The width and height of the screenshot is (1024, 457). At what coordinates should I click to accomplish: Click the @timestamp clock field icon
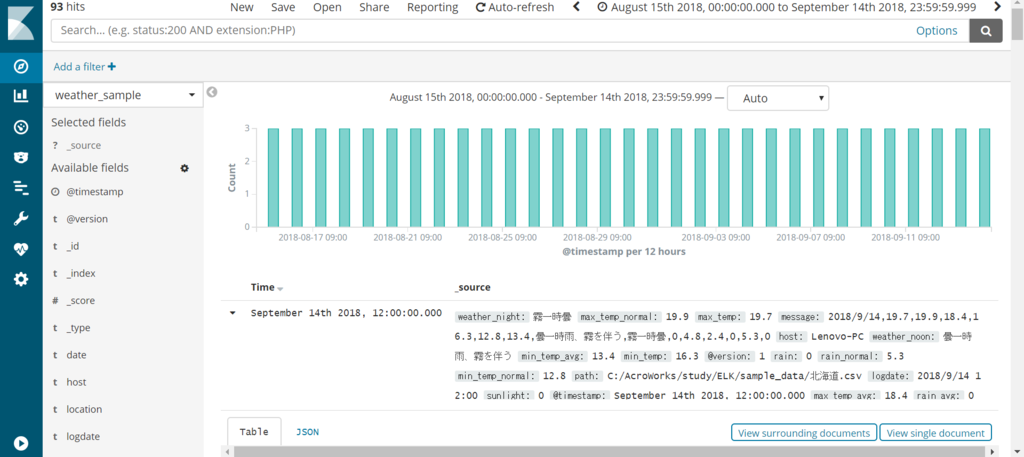pyautogui.click(x=56, y=192)
